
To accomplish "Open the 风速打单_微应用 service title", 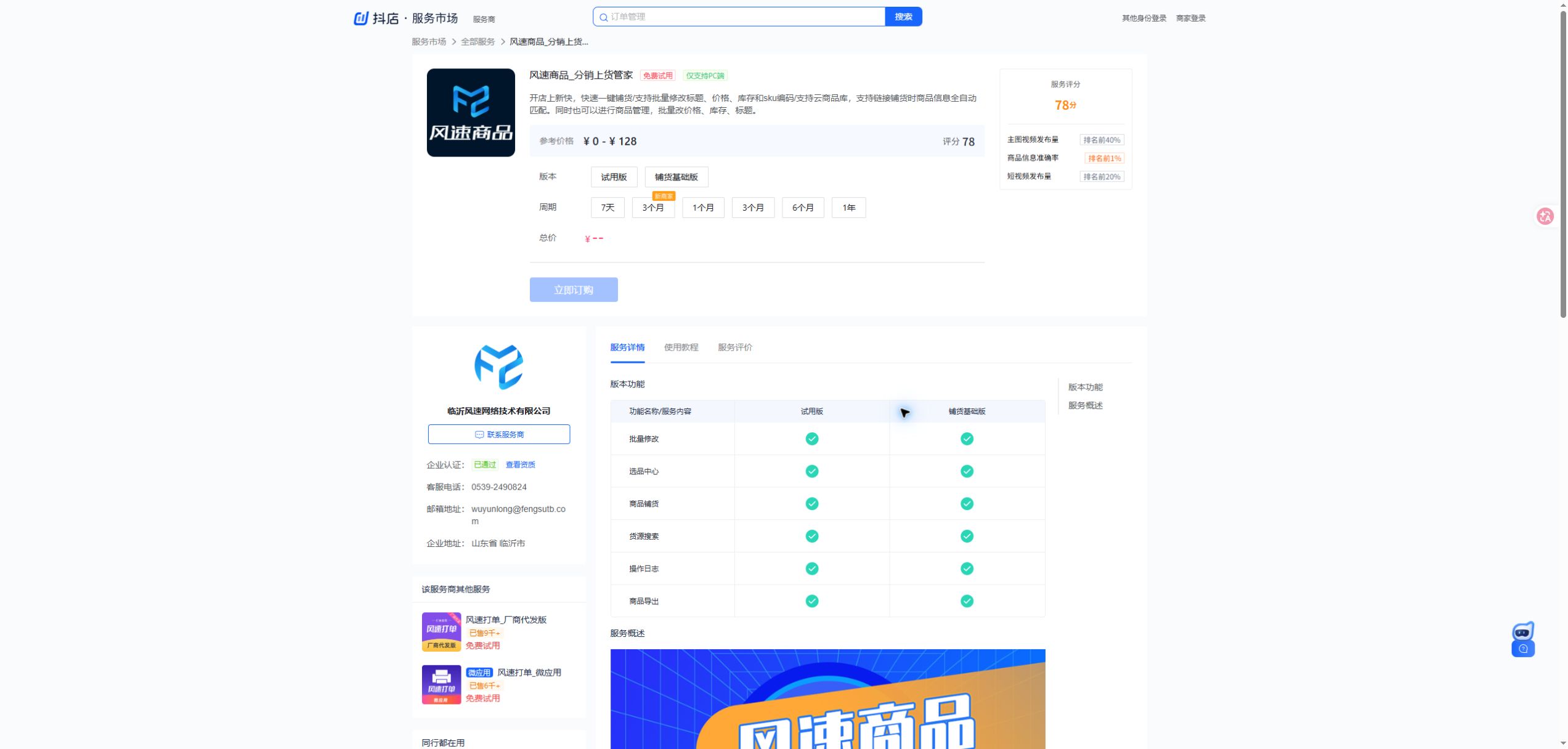I will click(529, 673).
